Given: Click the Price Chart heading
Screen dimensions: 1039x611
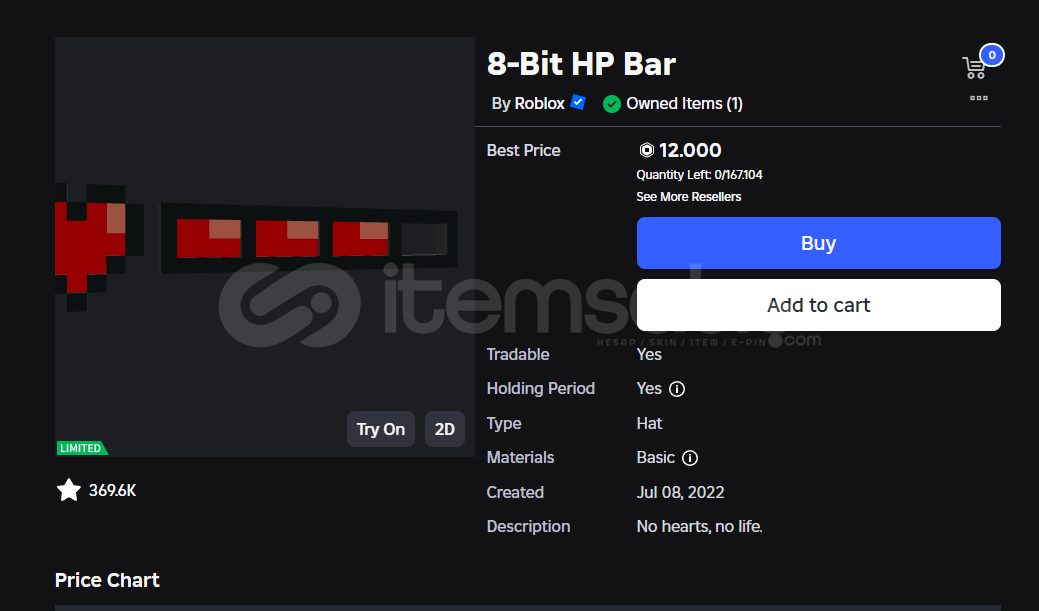Looking at the screenshot, I should point(107,580).
